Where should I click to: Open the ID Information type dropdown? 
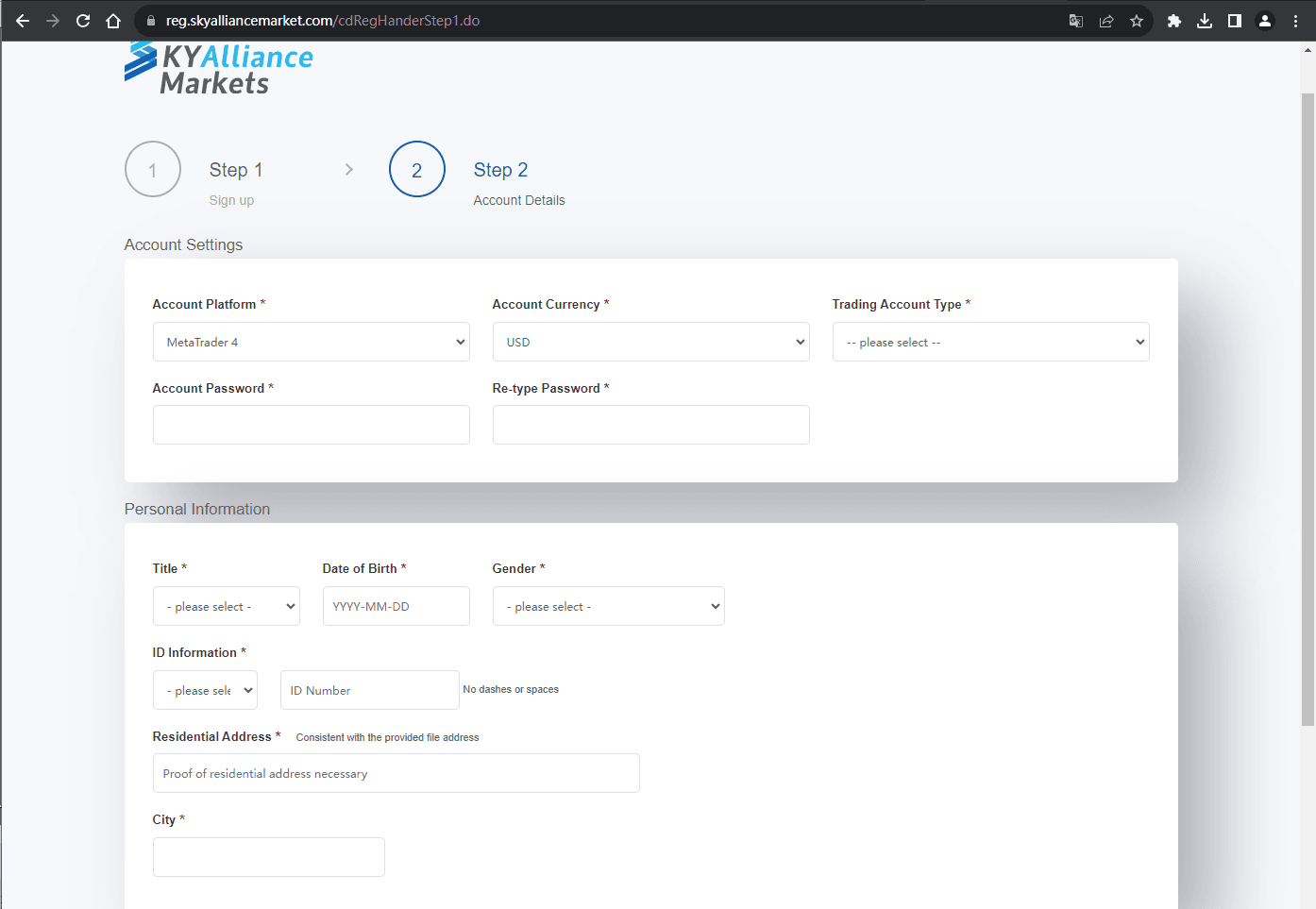click(x=205, y=690)
